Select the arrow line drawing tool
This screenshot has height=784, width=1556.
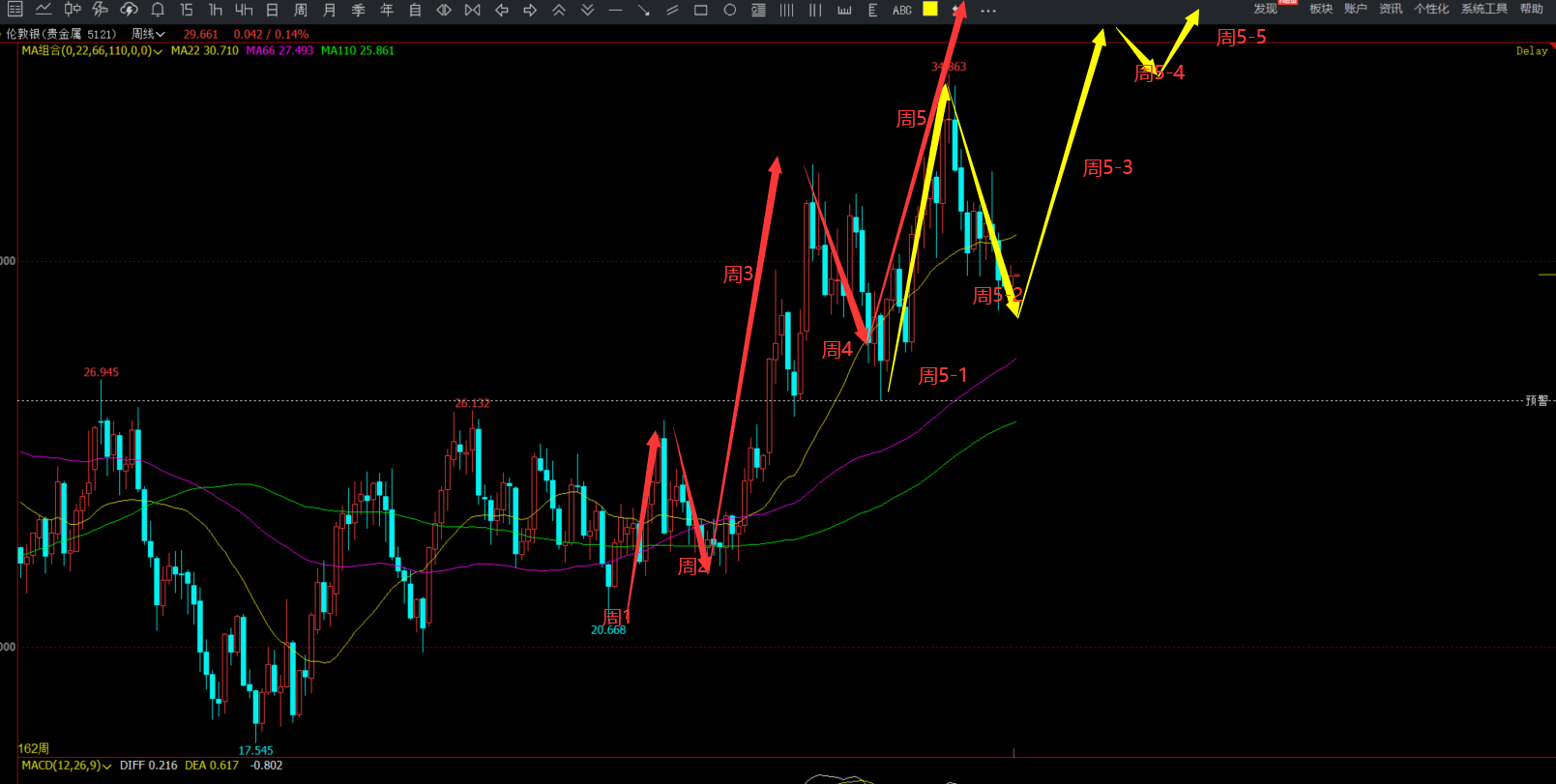point(644,10)
